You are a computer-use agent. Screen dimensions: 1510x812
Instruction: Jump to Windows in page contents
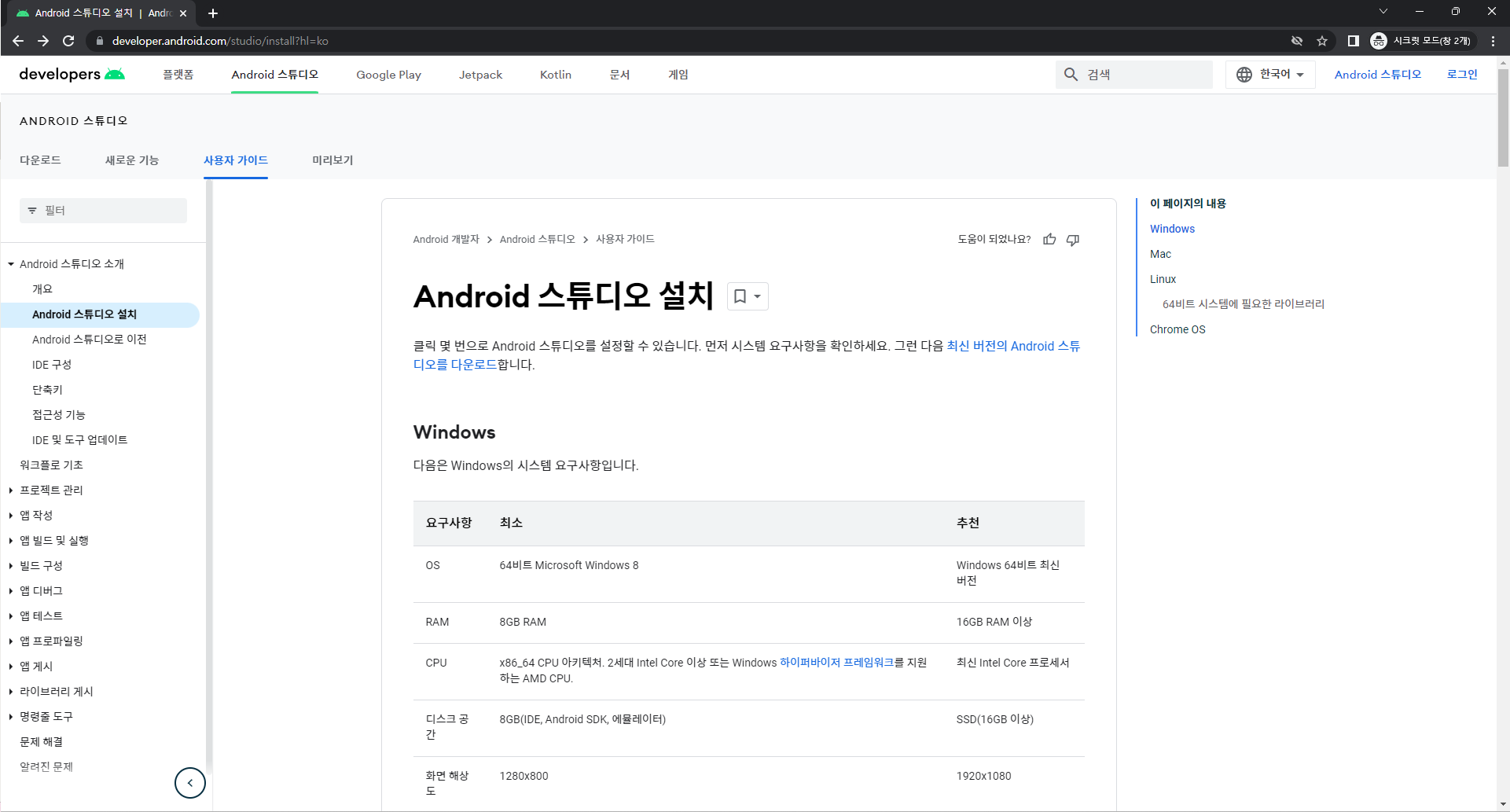pyautogui.click(x=1172, y=229)
